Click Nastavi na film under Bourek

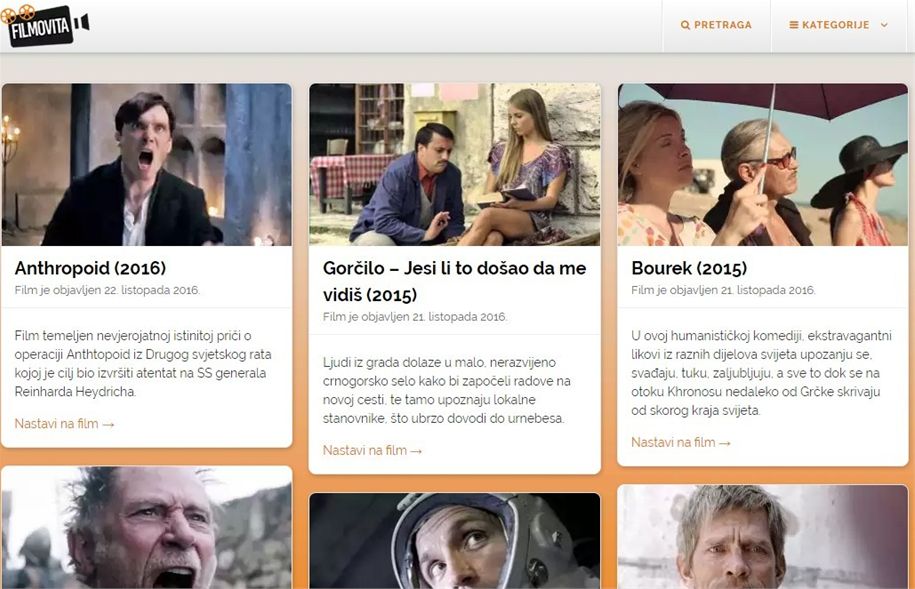click(x=680, y=442)
